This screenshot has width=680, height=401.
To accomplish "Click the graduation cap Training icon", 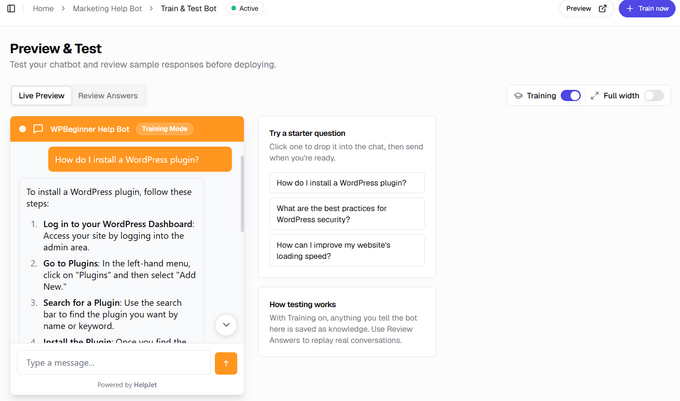I will (x=518, y=96).
